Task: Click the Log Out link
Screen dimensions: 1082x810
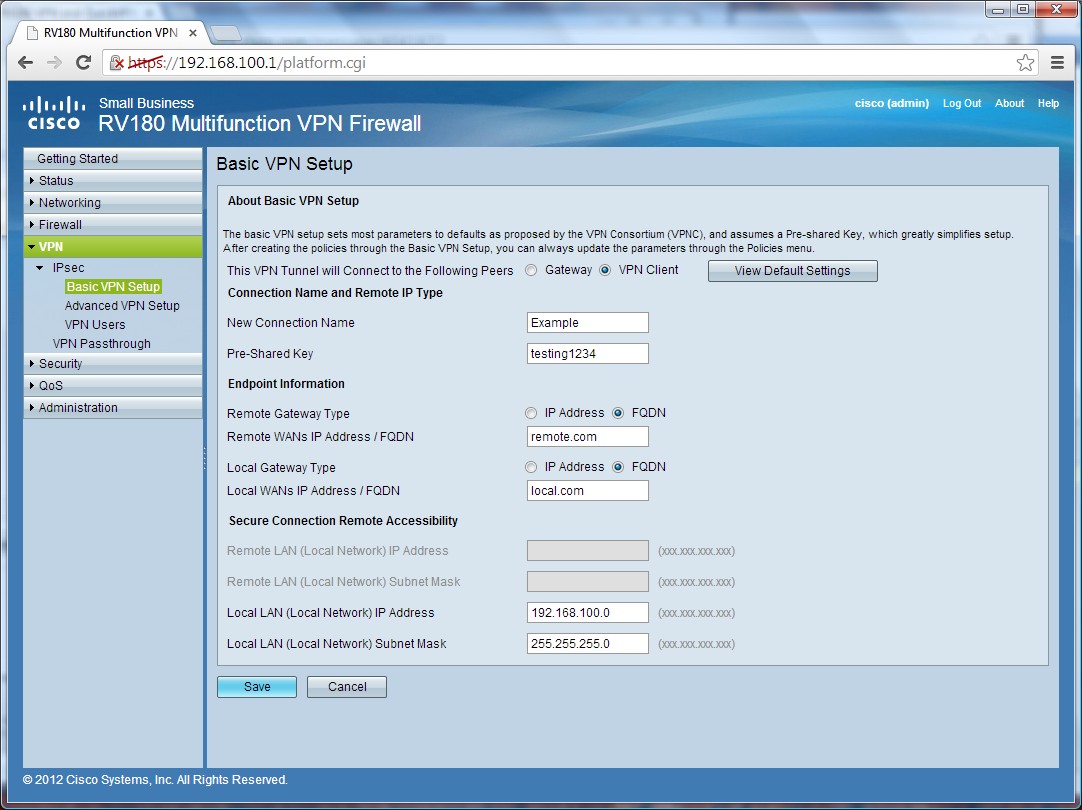Action: point(962,103)
